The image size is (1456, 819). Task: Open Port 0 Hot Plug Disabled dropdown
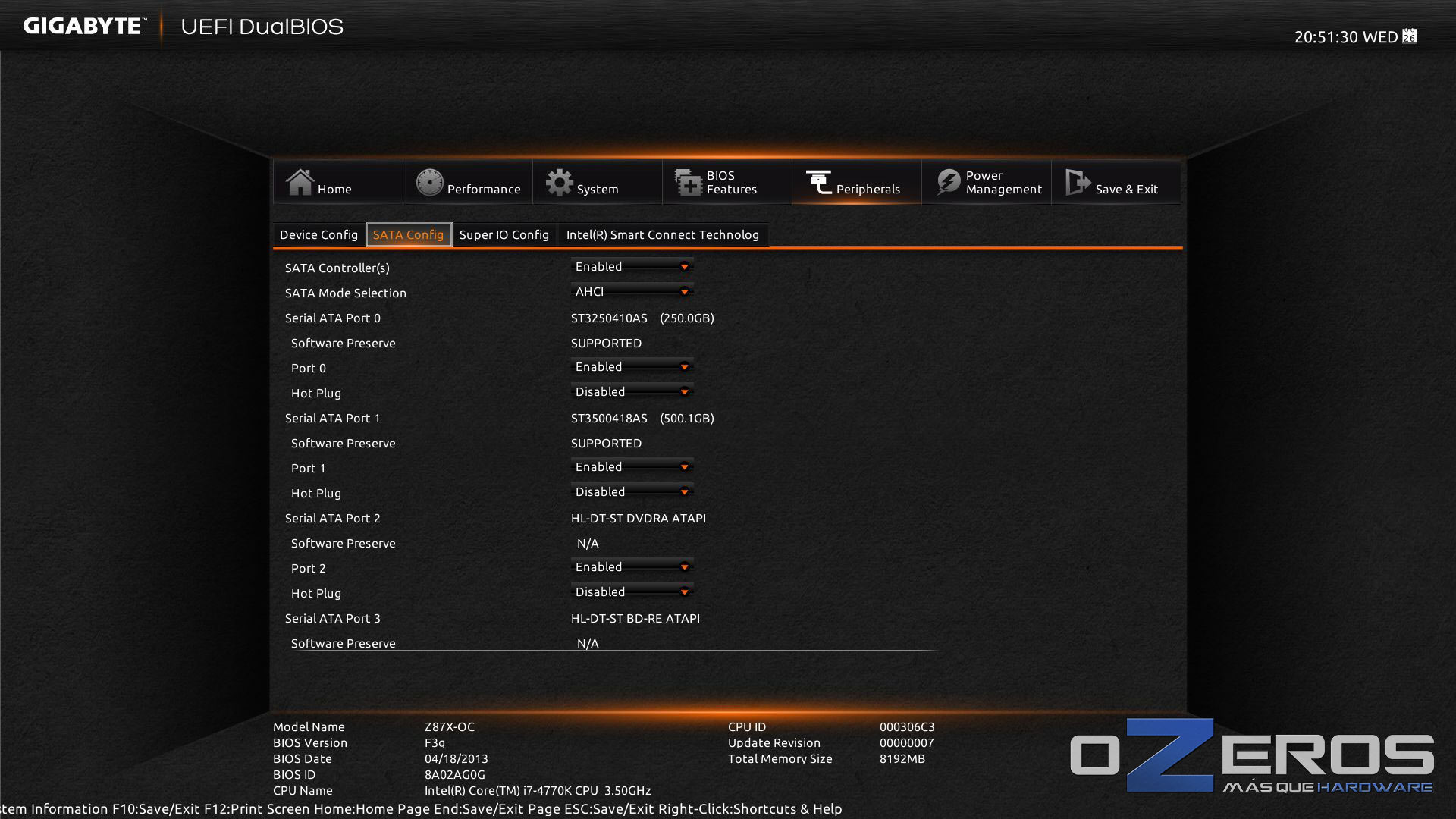[x=632, y=391]
